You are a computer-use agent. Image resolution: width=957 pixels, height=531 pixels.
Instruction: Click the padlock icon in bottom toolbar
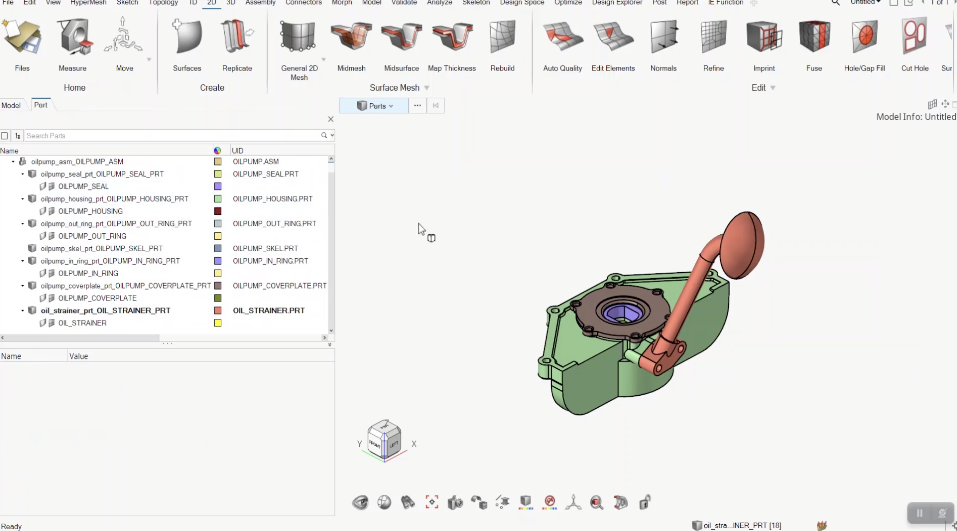[x=645, y=502]
